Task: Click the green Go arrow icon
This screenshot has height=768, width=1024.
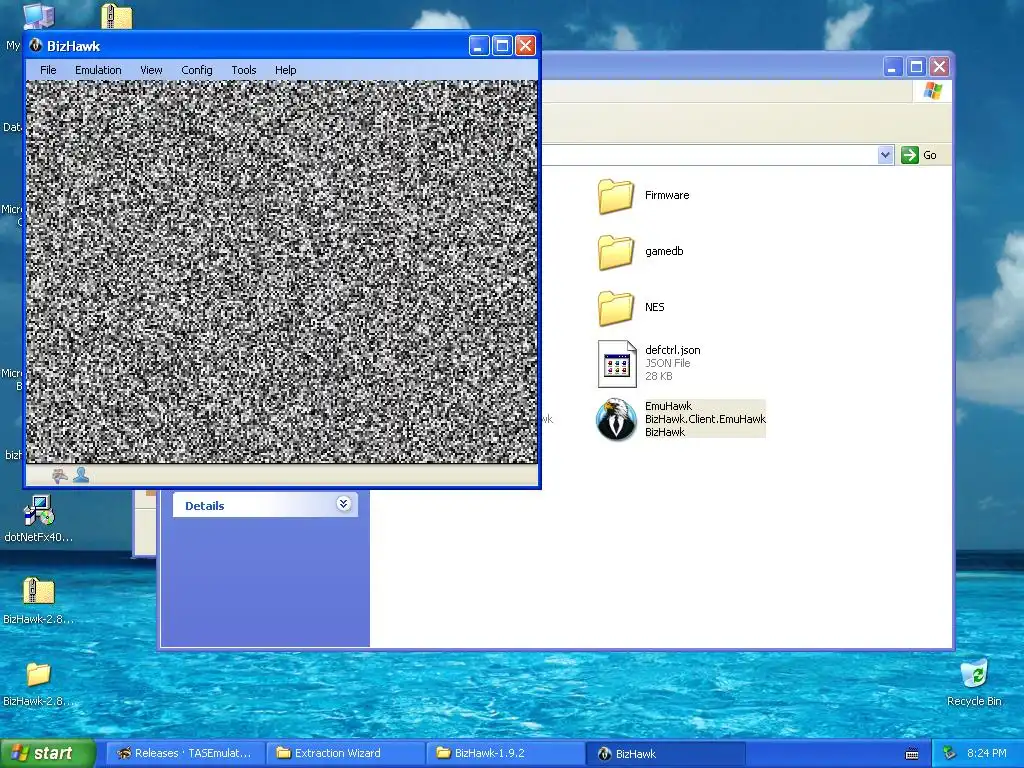Action: [x=910, y=155]
